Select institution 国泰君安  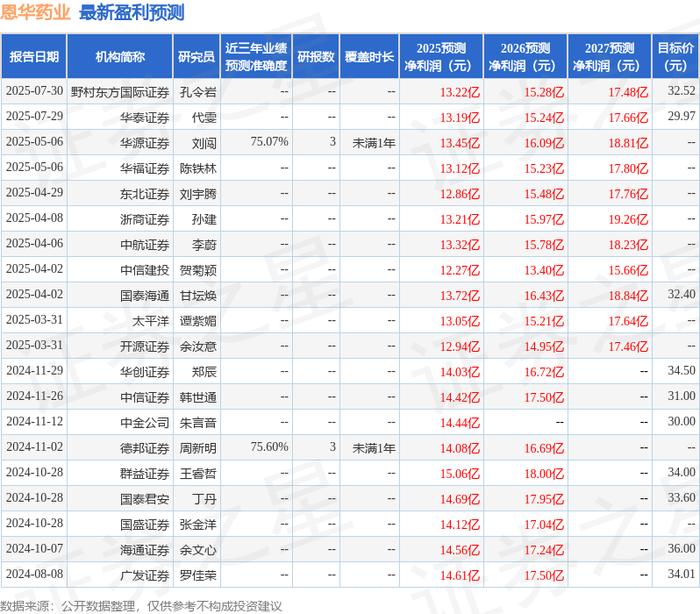tap(145, 500)
